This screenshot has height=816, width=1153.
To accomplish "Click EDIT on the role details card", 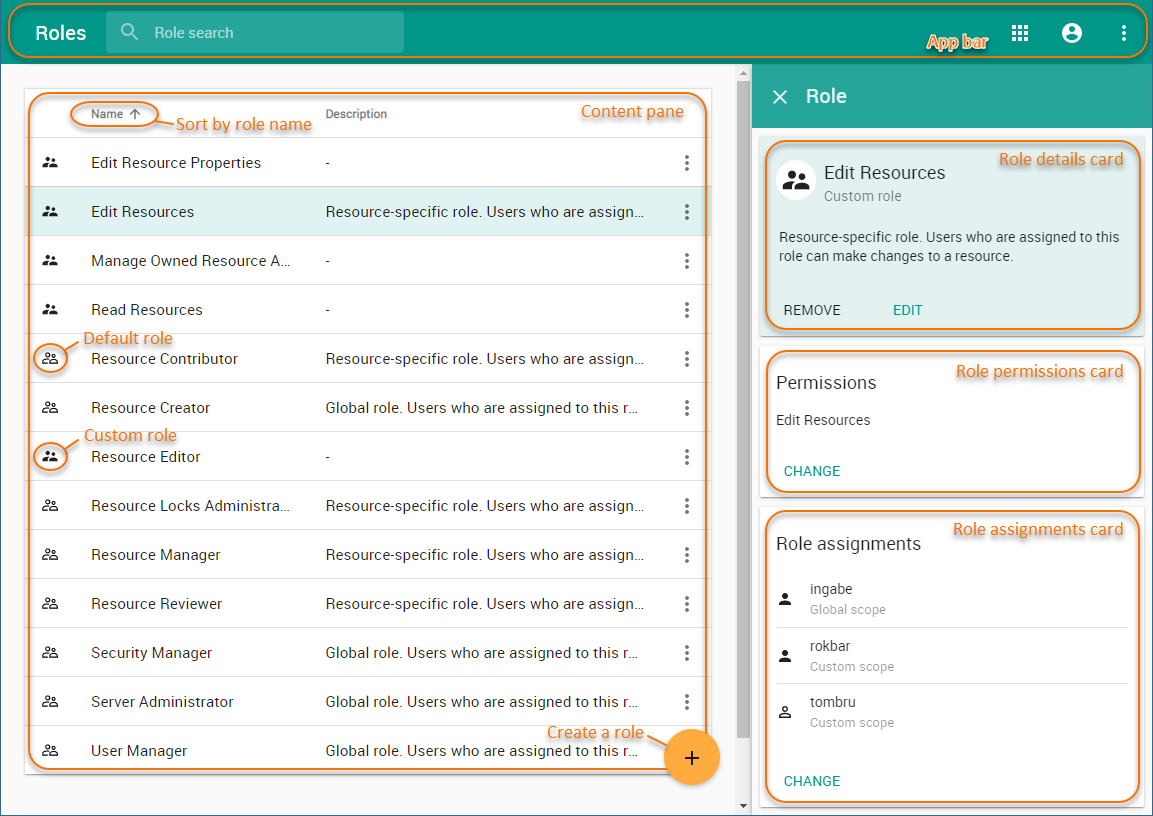I will (x=907, y=310).
